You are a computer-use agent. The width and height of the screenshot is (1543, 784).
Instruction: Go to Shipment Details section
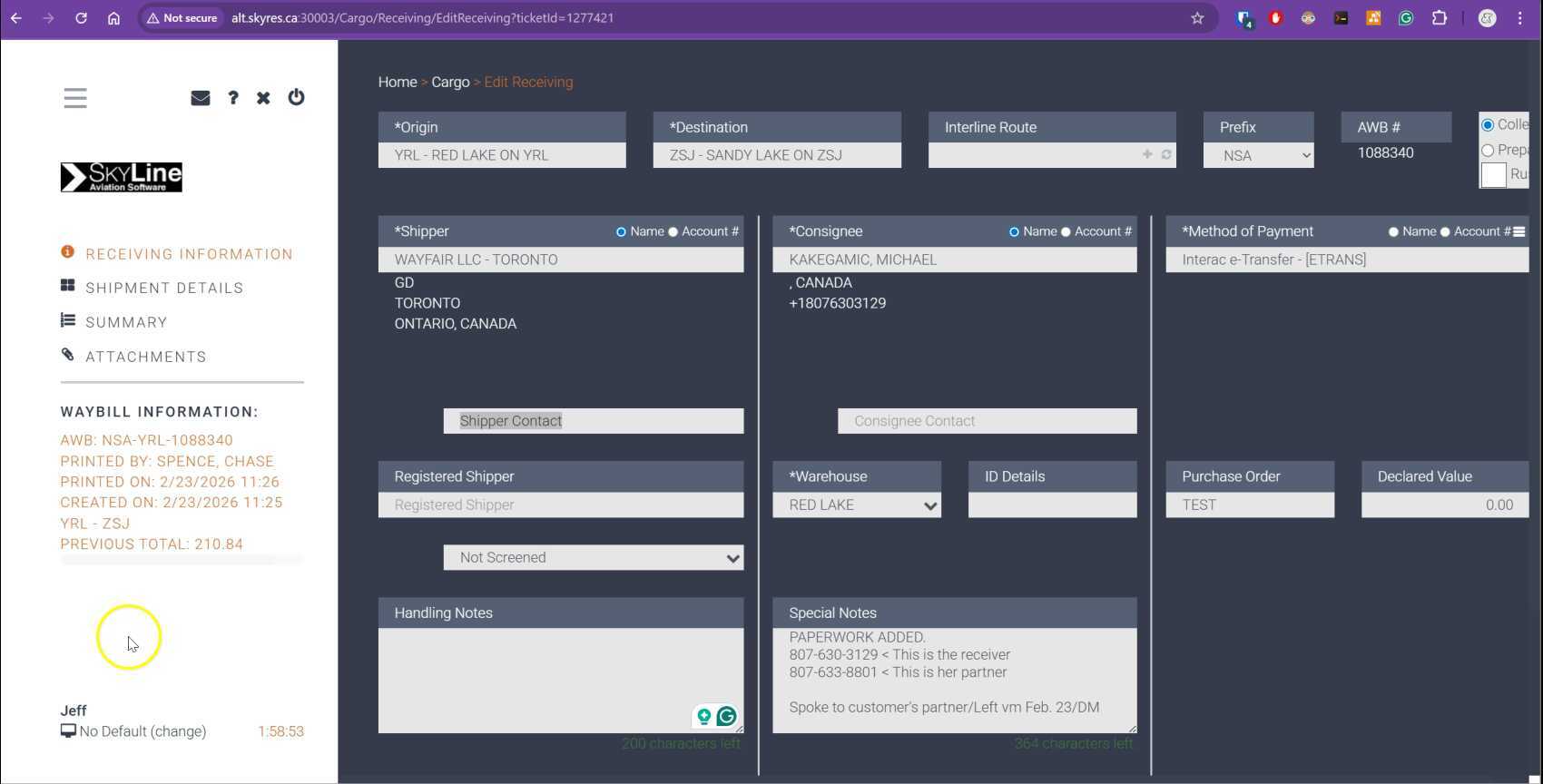(x=164, y=289)
